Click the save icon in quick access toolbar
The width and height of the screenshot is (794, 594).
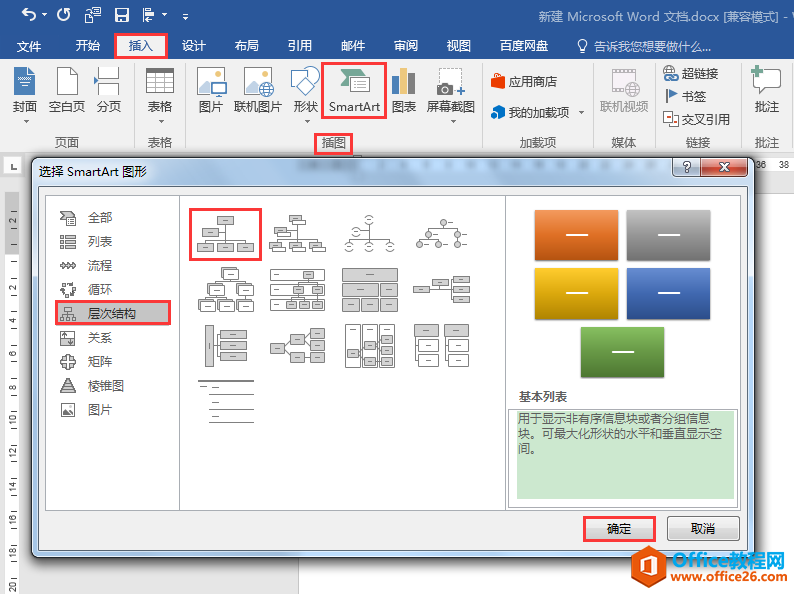click(x=122, y=15)
